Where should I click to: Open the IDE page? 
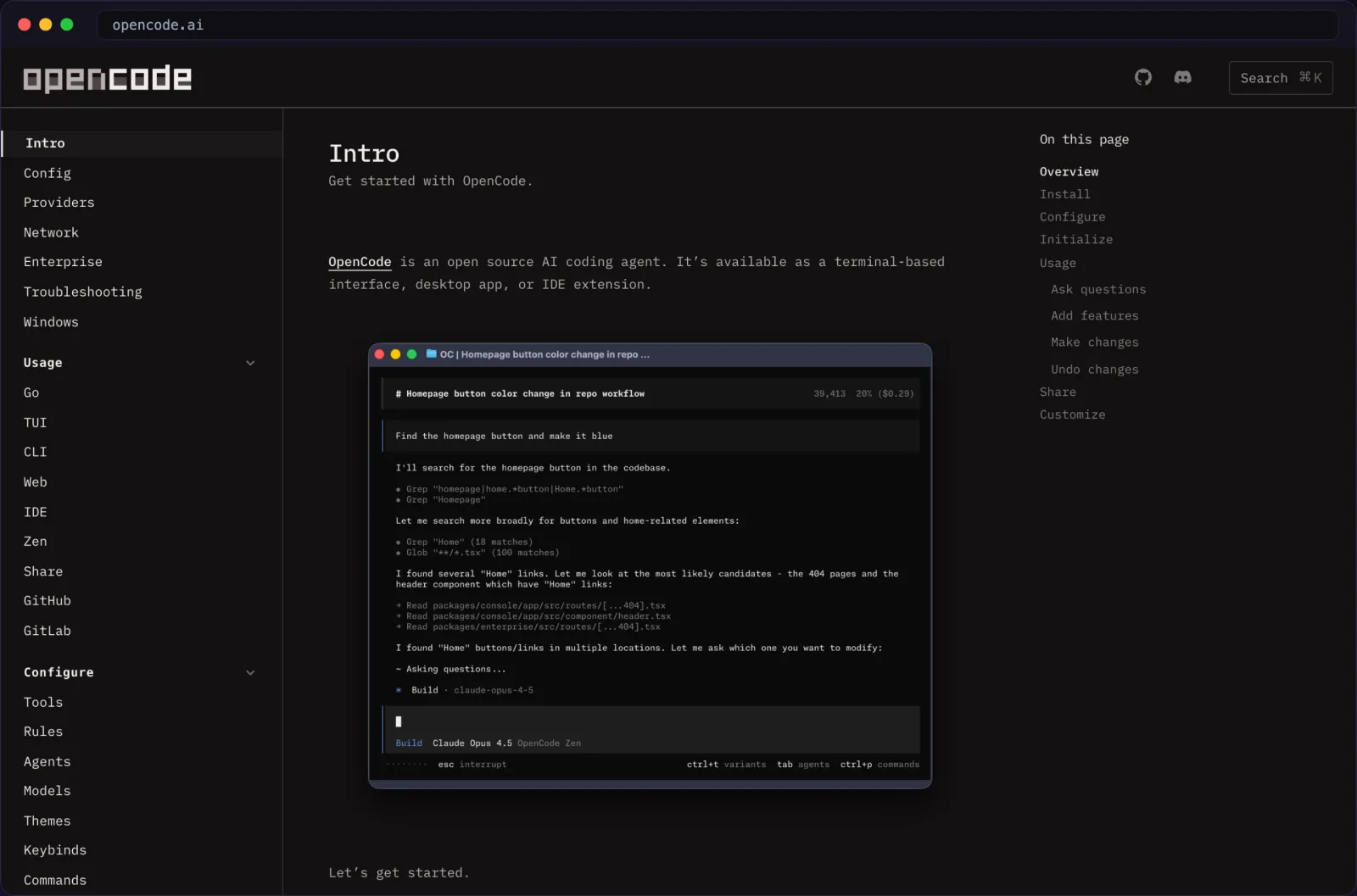pos(36,512)
